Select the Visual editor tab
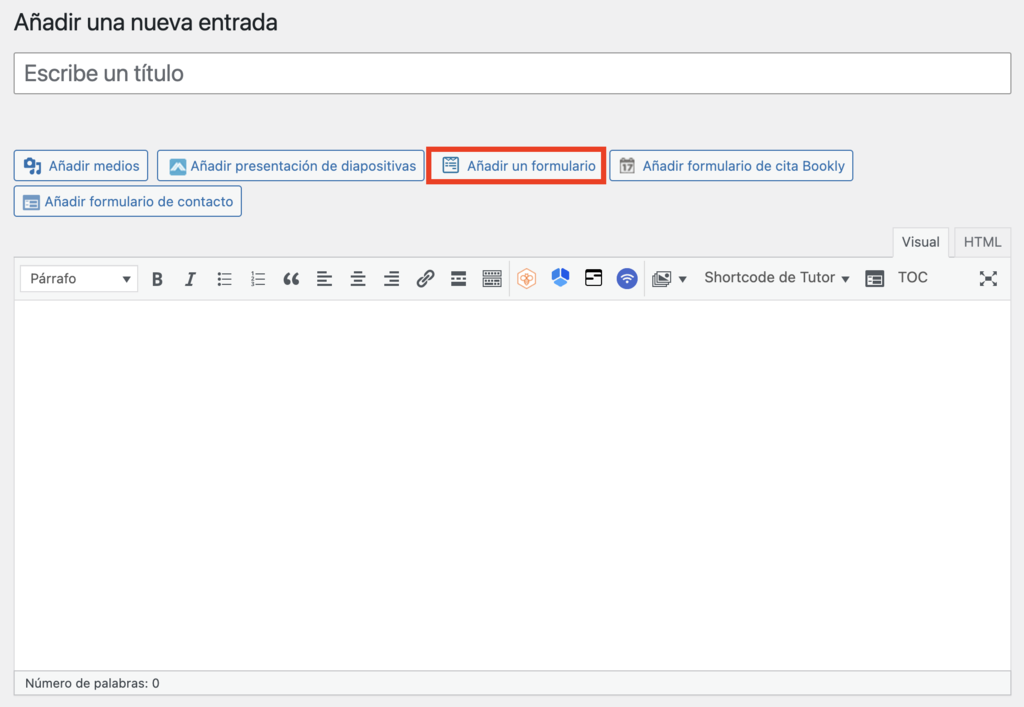1024x707 pixels. 920,242
